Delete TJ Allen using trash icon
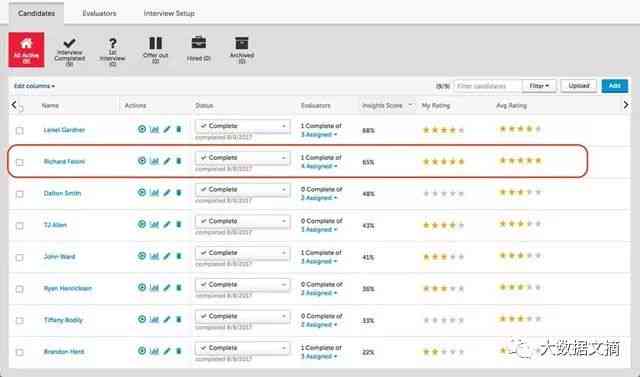Screen dimensions: 640x377 point(178,224)
